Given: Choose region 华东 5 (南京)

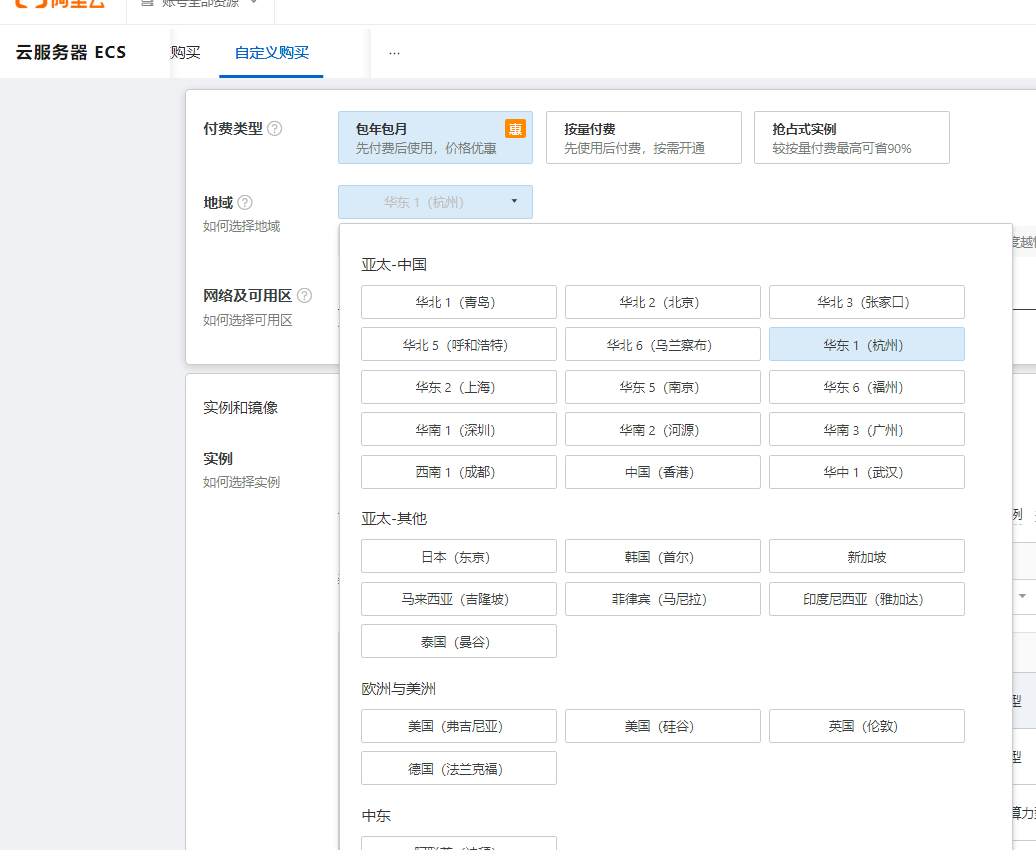Looking at the screenshot, I should coord(663,387).
